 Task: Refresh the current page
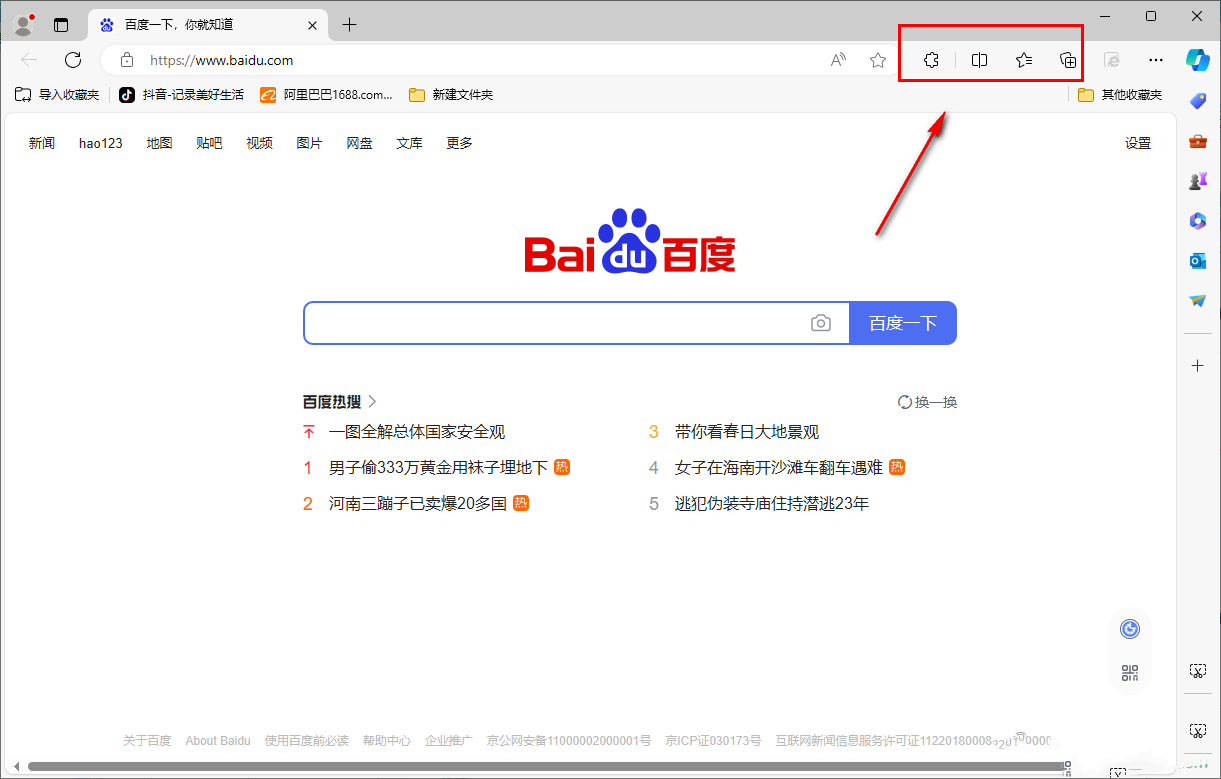pos(73,60)
